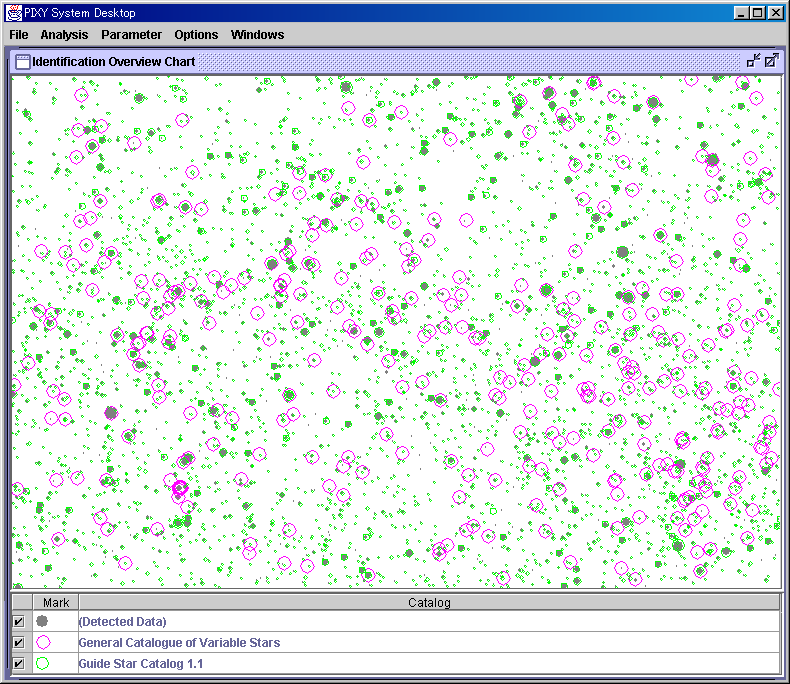Expand the Parameter menu
The width and height of the screenshot is (790, 684).
131,35
